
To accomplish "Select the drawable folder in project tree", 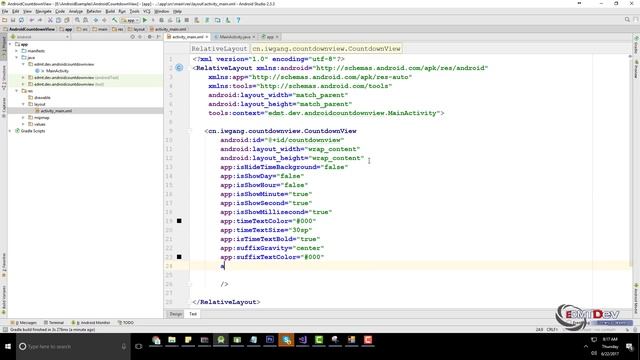I will (x=42, y=98).
